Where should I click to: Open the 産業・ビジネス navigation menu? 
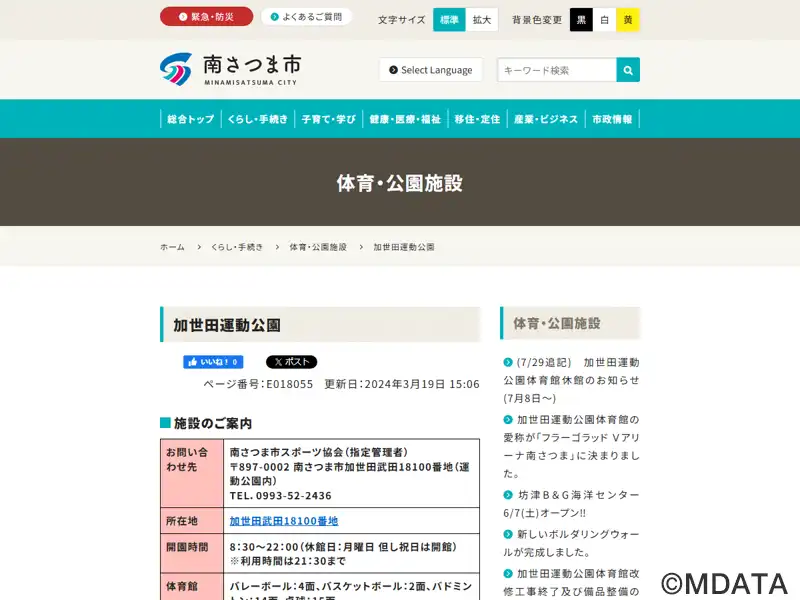coord(546,119)
